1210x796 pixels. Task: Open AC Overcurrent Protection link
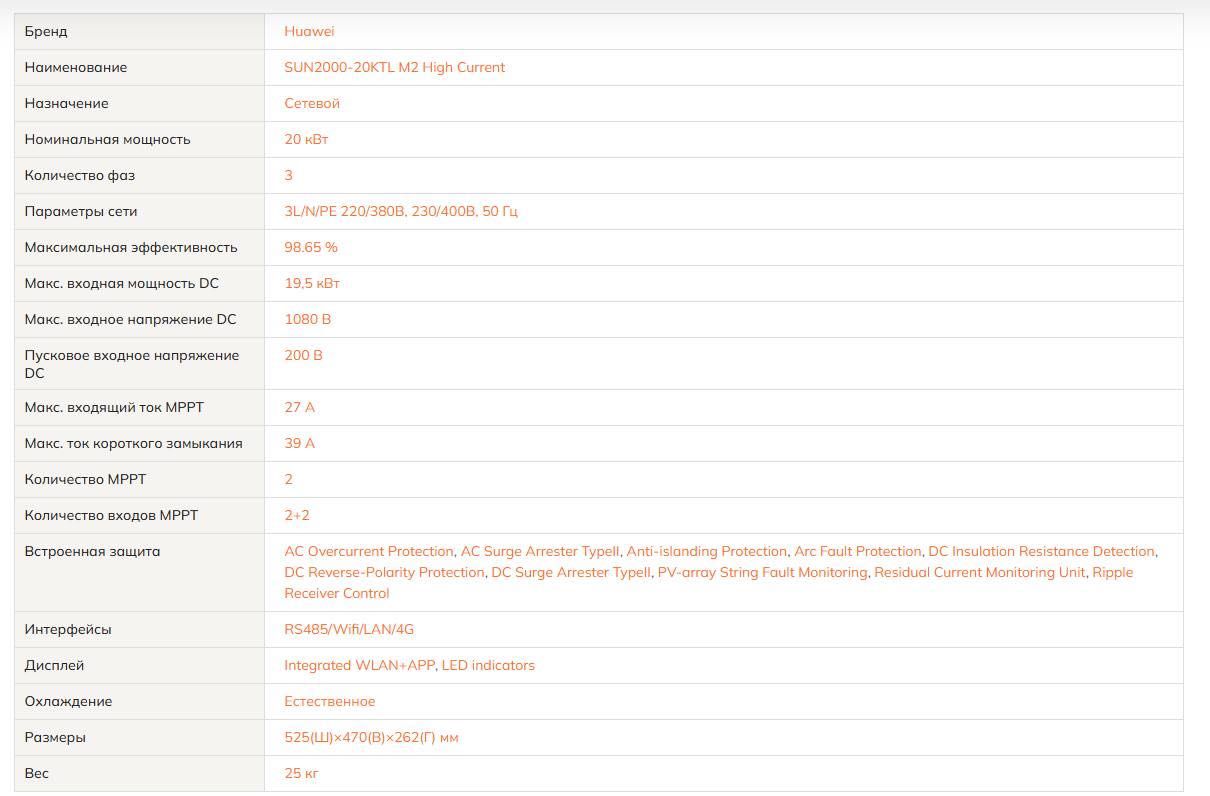[x=369, y=551]
